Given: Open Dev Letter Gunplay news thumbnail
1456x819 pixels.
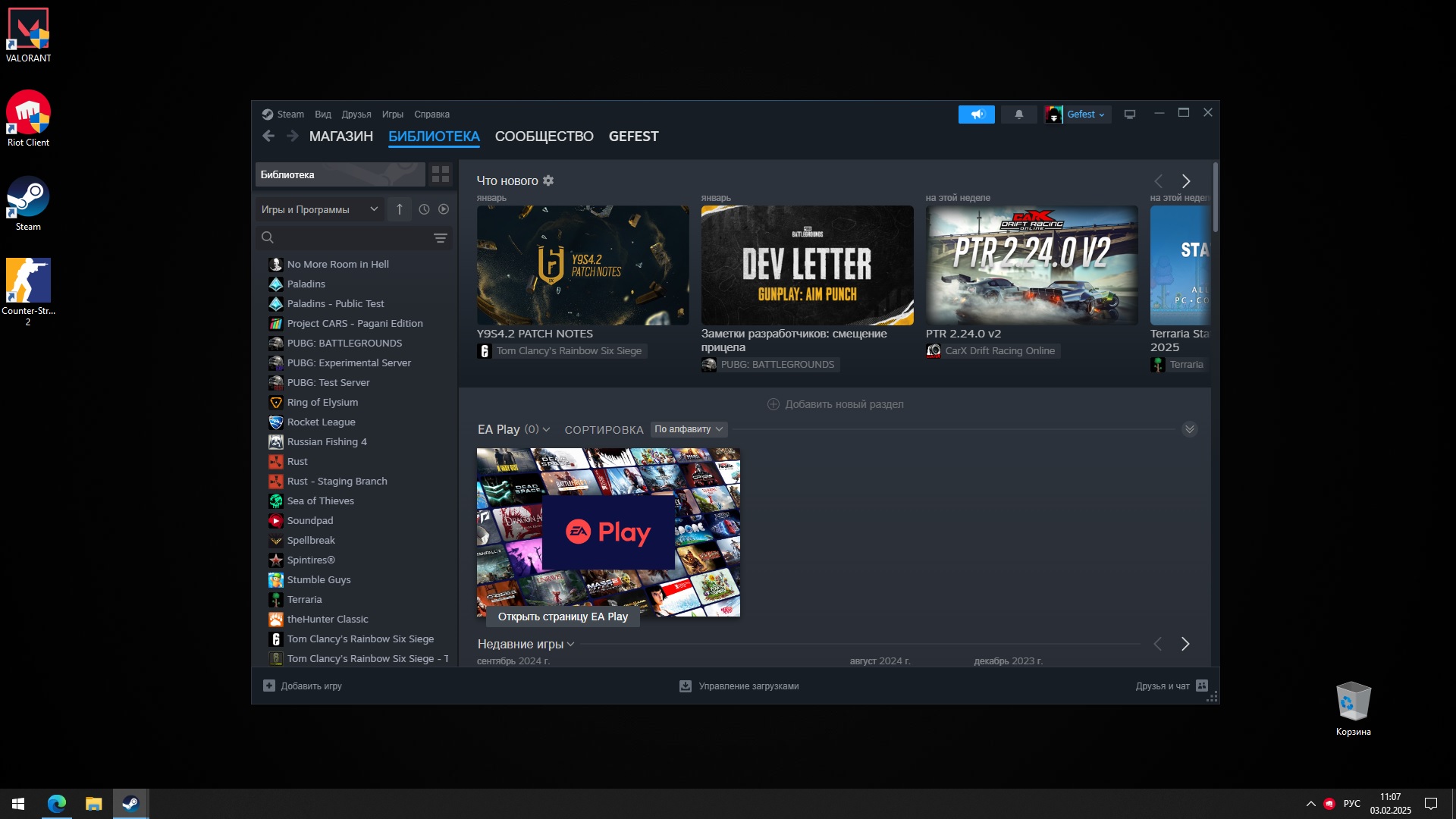Looking at the screenshot, I should coord(808,265).
